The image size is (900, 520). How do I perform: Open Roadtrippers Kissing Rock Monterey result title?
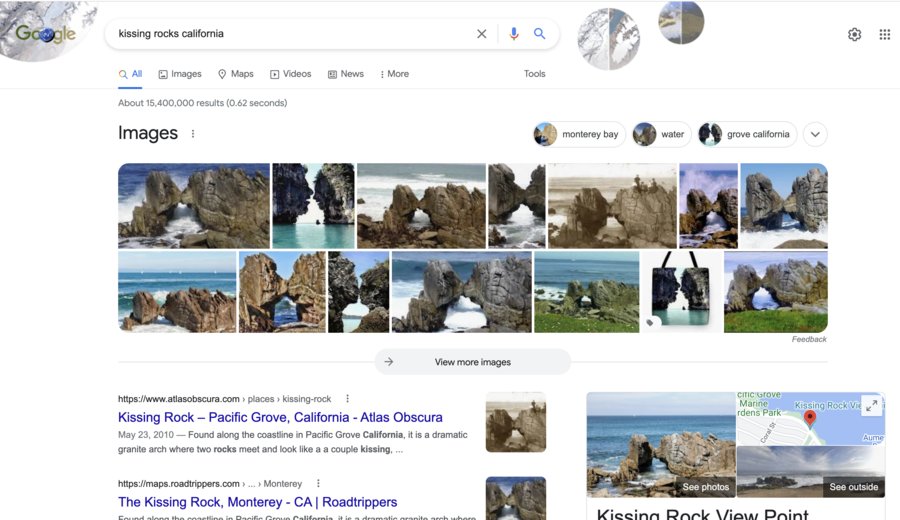[258, 502]
